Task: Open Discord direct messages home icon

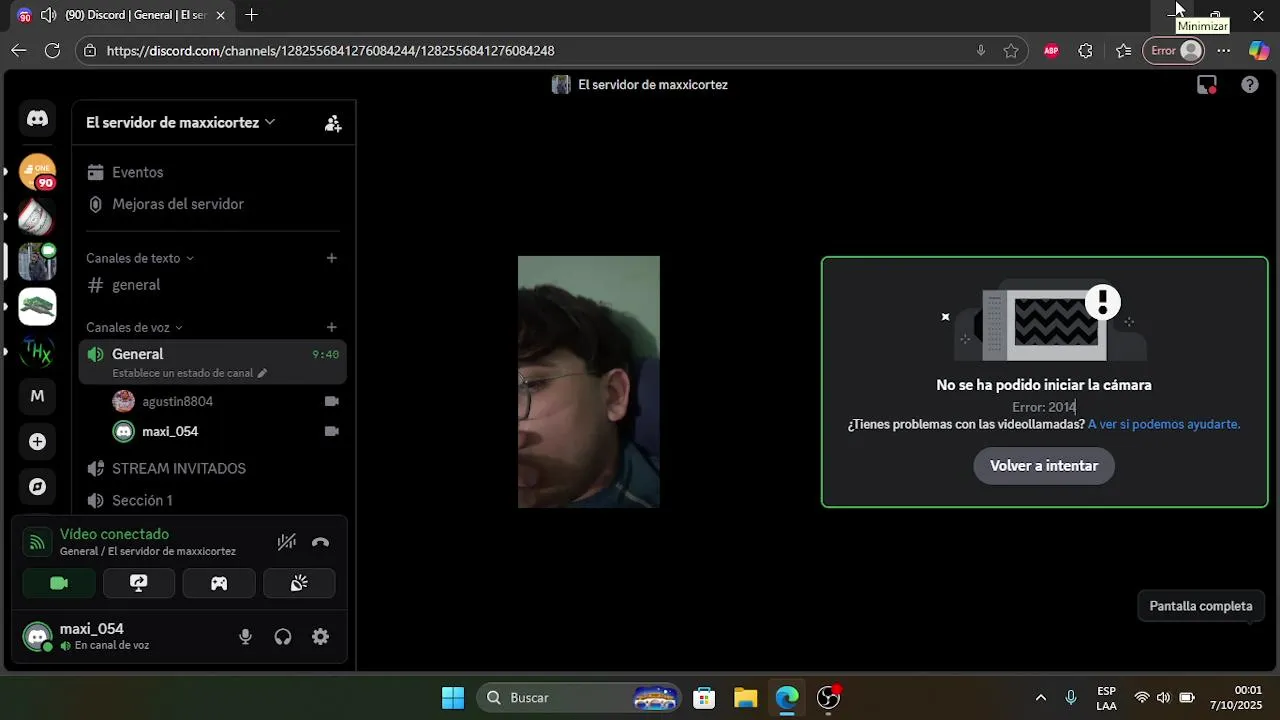Action: 37,118
